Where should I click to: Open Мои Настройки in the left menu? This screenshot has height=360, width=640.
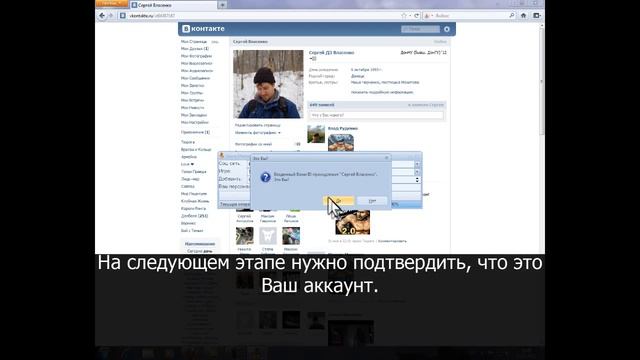tap(195, 122)
